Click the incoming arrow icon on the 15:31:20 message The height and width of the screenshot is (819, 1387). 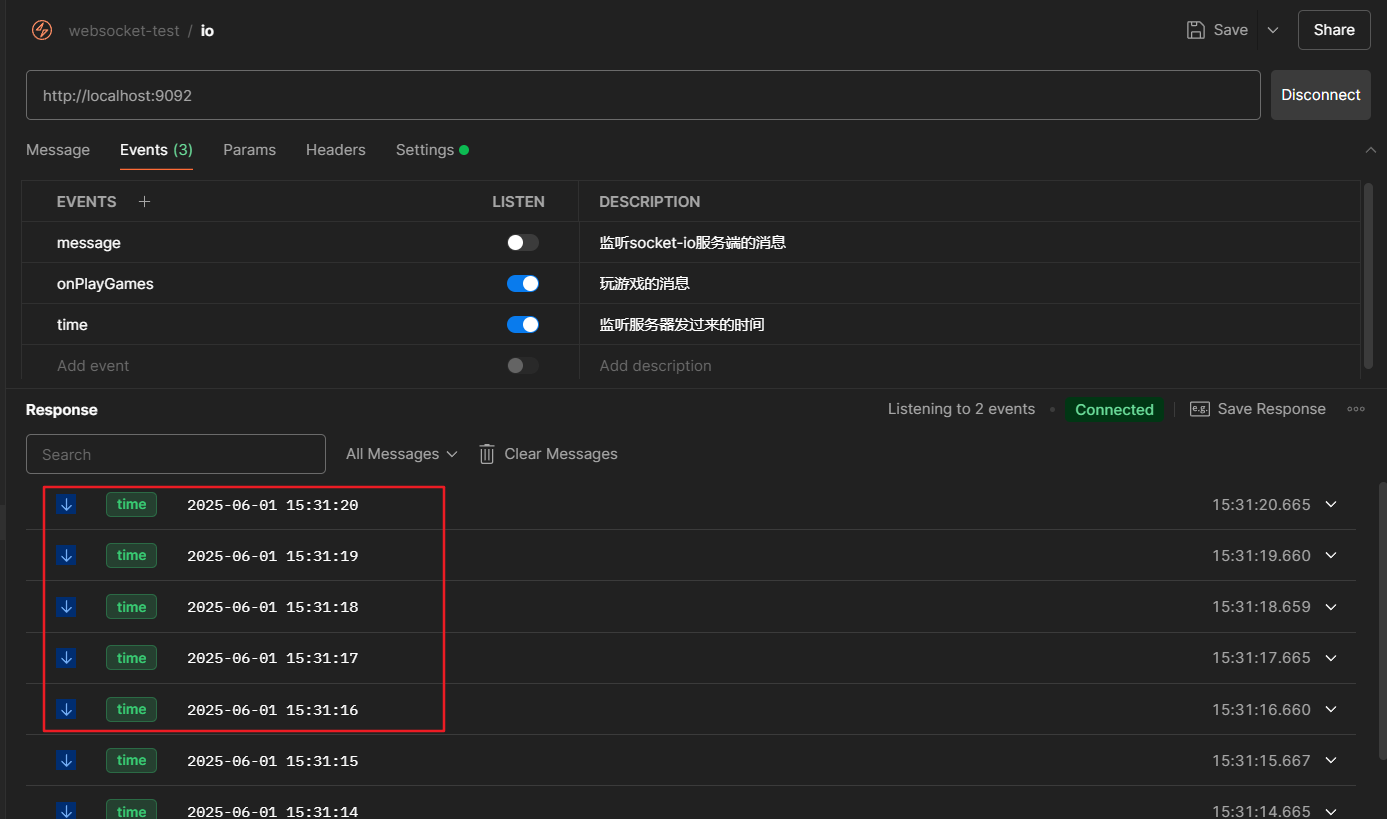pyautogui.click(x=66, y=504)
